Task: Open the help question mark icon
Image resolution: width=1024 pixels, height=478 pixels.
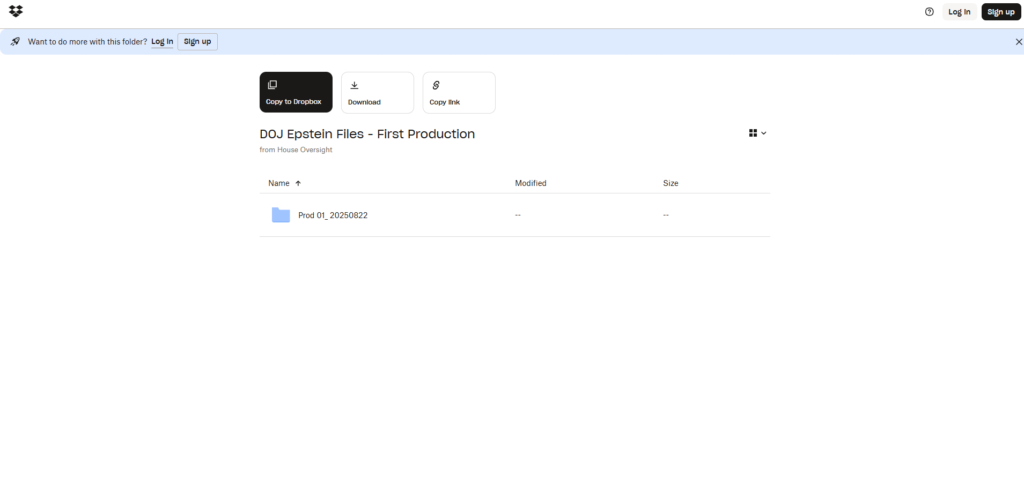Action: point(929,12)
